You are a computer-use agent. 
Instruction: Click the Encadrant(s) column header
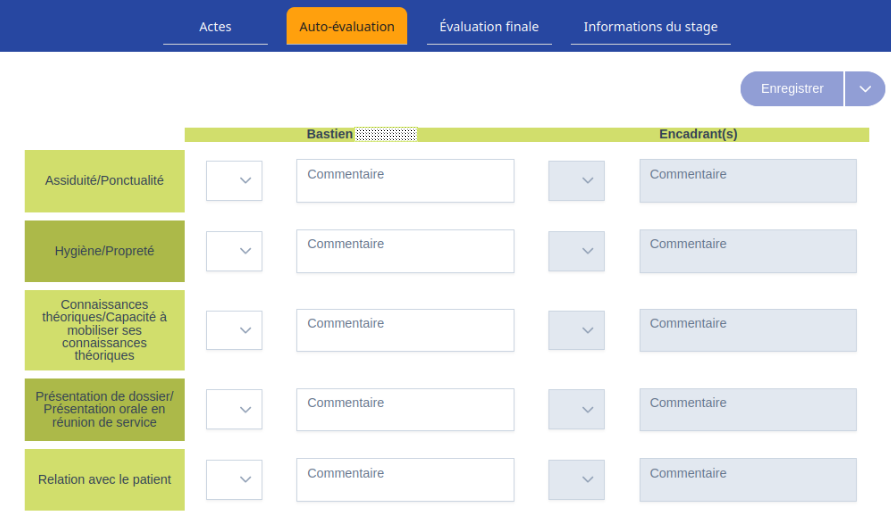click(x=698, y=134)
